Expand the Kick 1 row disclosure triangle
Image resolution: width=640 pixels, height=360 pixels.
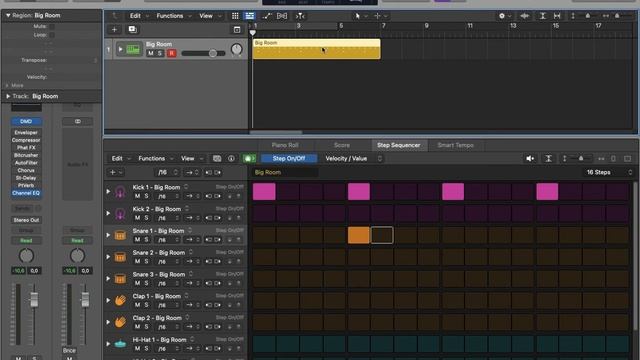[109, 191]
